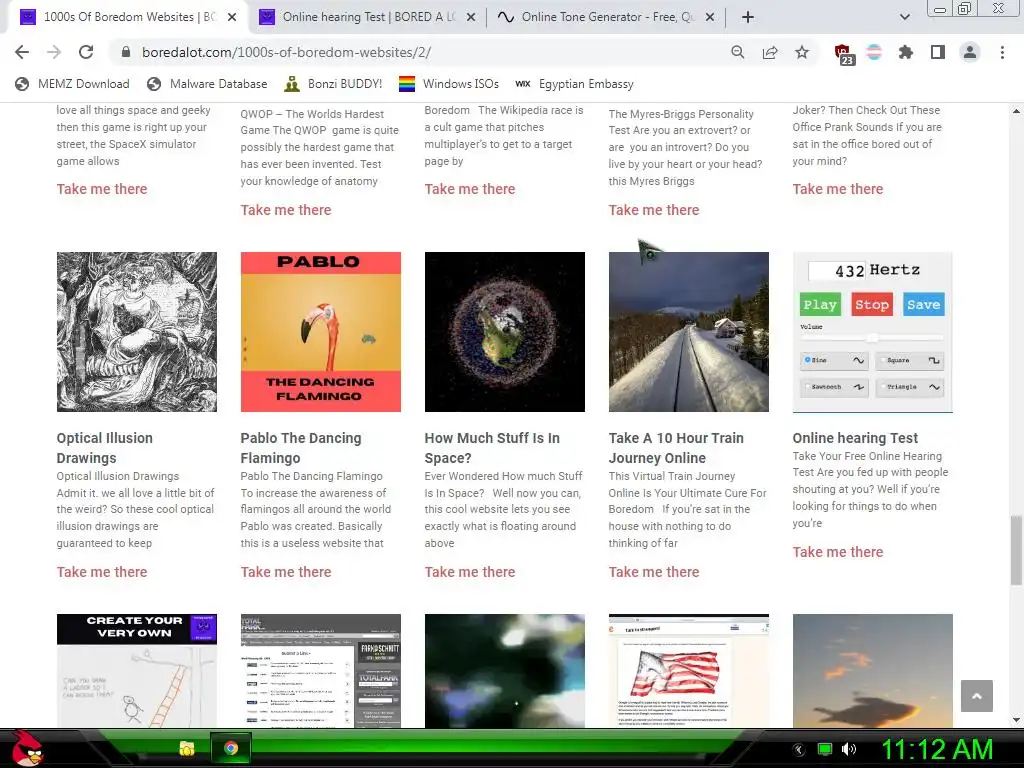Go back to the previous page

[x=22, y=52]
